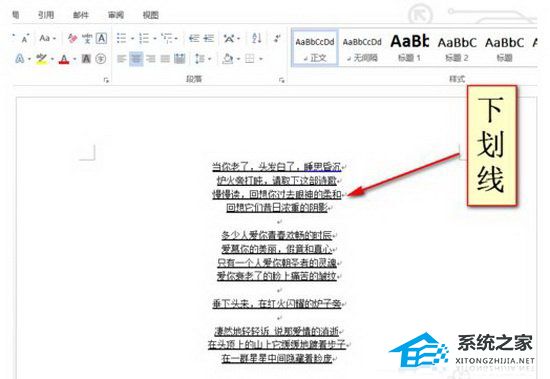
Task: Open the Asian Layout tool
Action: 229,38
